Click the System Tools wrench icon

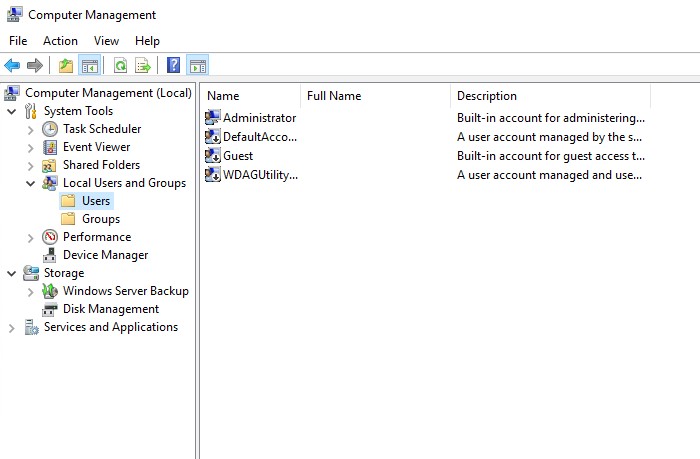(31, 111)
